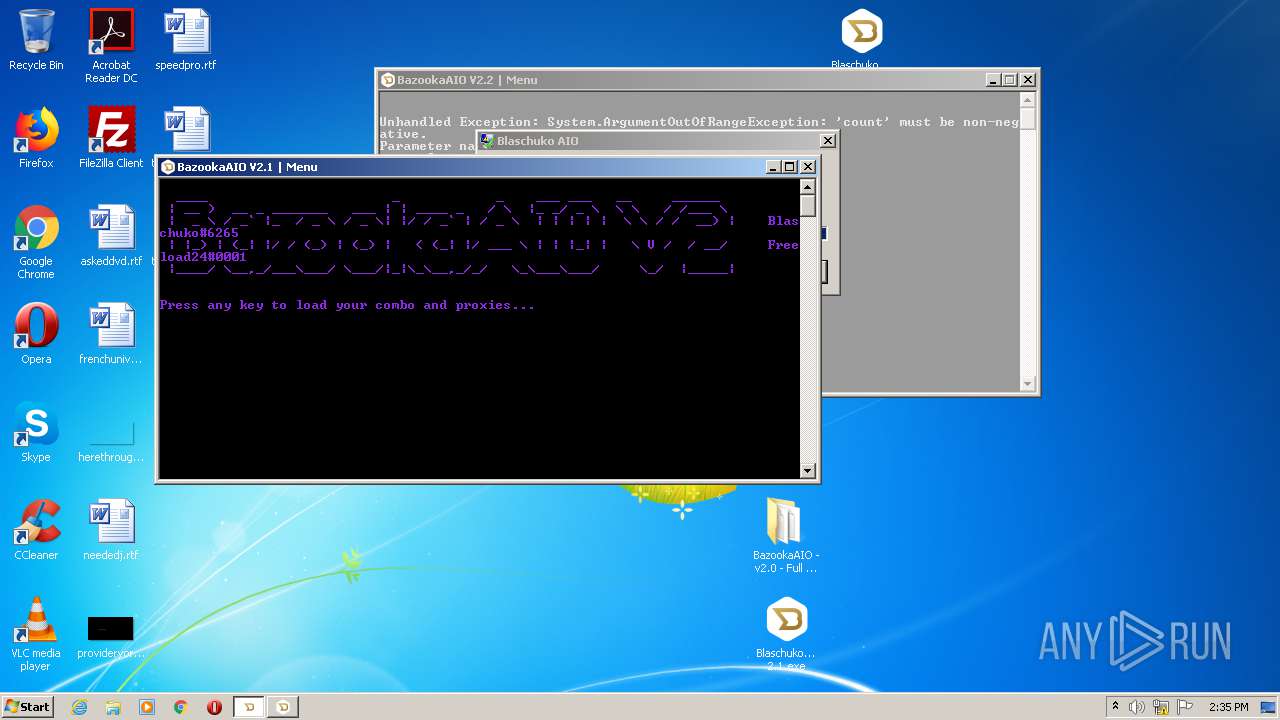Launch Google Chrome desktop shortcut
The height and width of the screenshot is (720, 1280).
tap(36, 242)
